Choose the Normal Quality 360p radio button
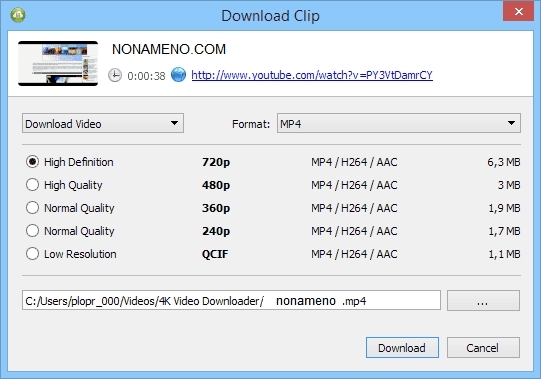The width and height of the screenshot is (541, 379). click(x=32, y=208)
